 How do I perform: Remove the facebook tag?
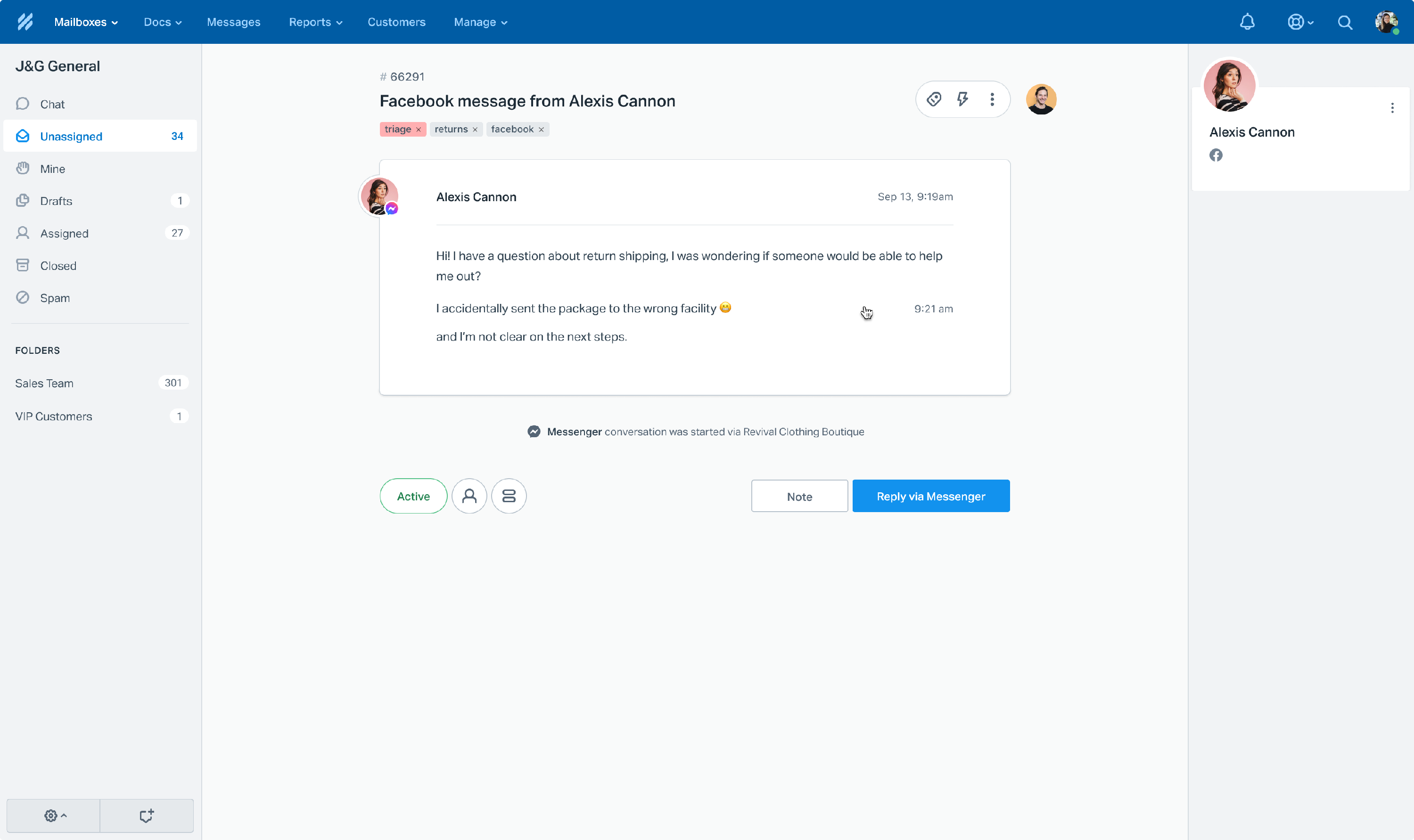[542, 130]
